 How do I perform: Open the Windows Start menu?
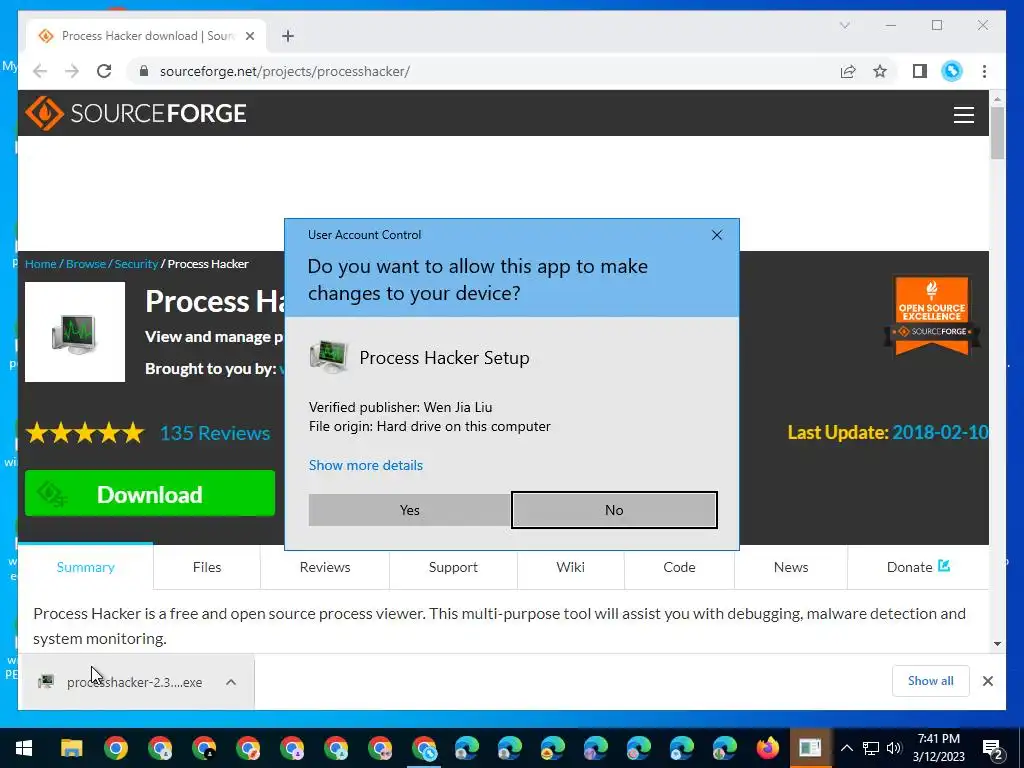pos(24,748)
